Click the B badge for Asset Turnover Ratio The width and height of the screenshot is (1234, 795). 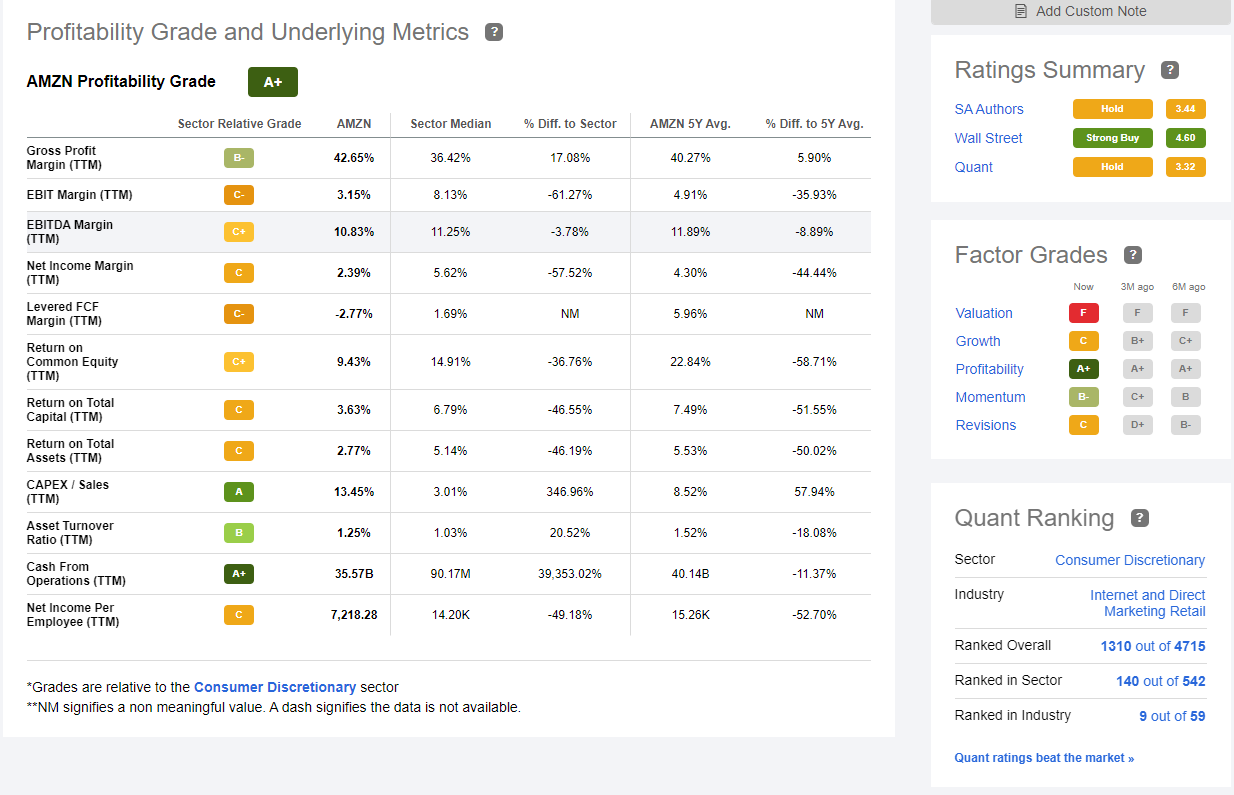tap(238, 533)
